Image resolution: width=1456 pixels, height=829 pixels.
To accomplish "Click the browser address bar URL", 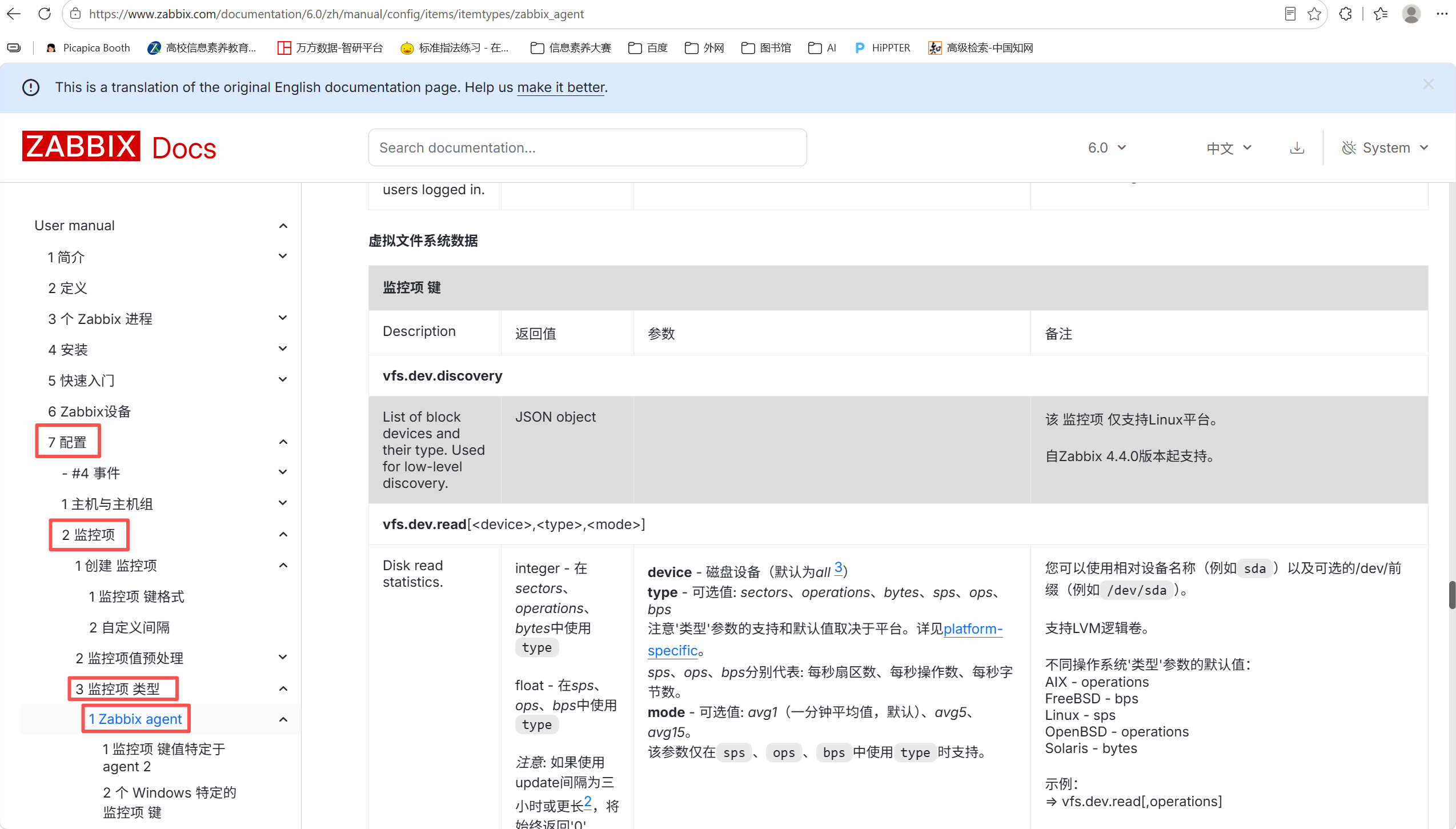I will [336, 14].
